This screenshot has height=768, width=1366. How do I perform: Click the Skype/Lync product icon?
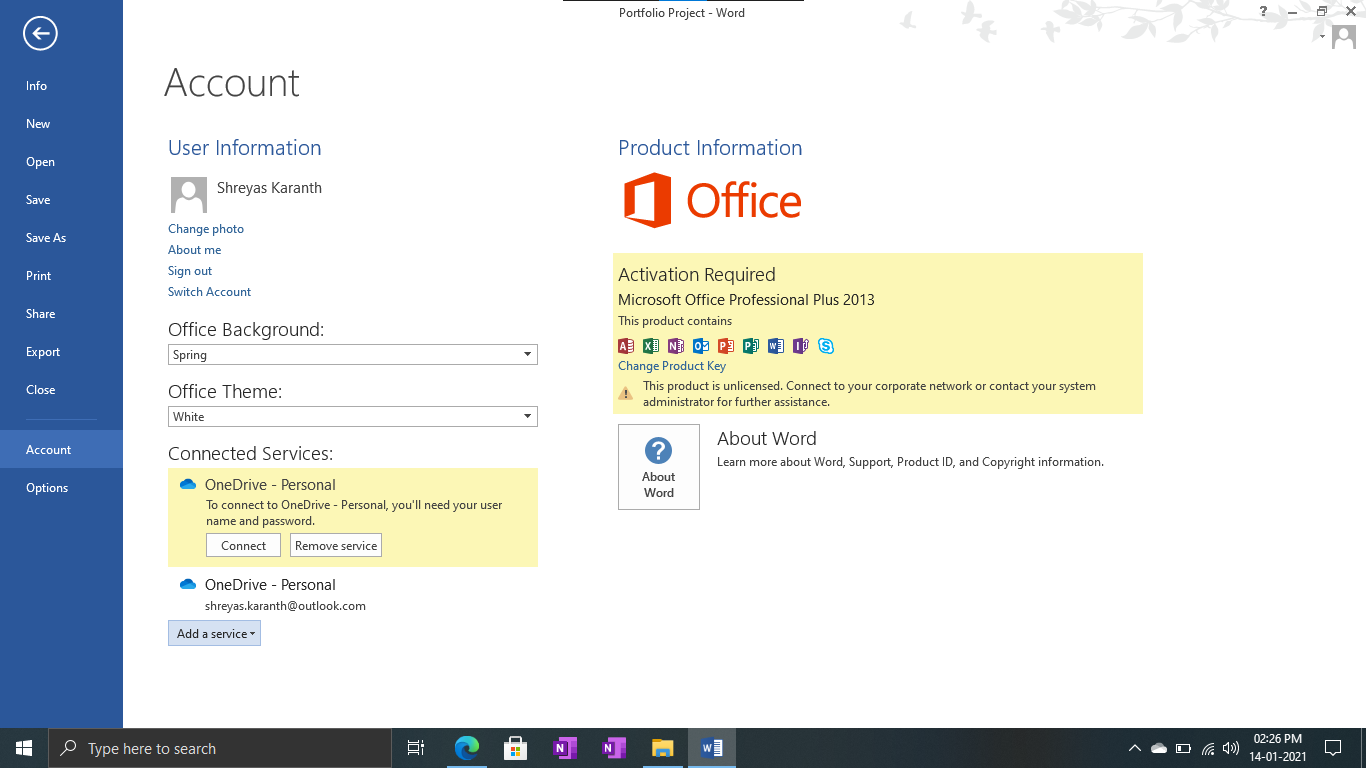[826, 346]
